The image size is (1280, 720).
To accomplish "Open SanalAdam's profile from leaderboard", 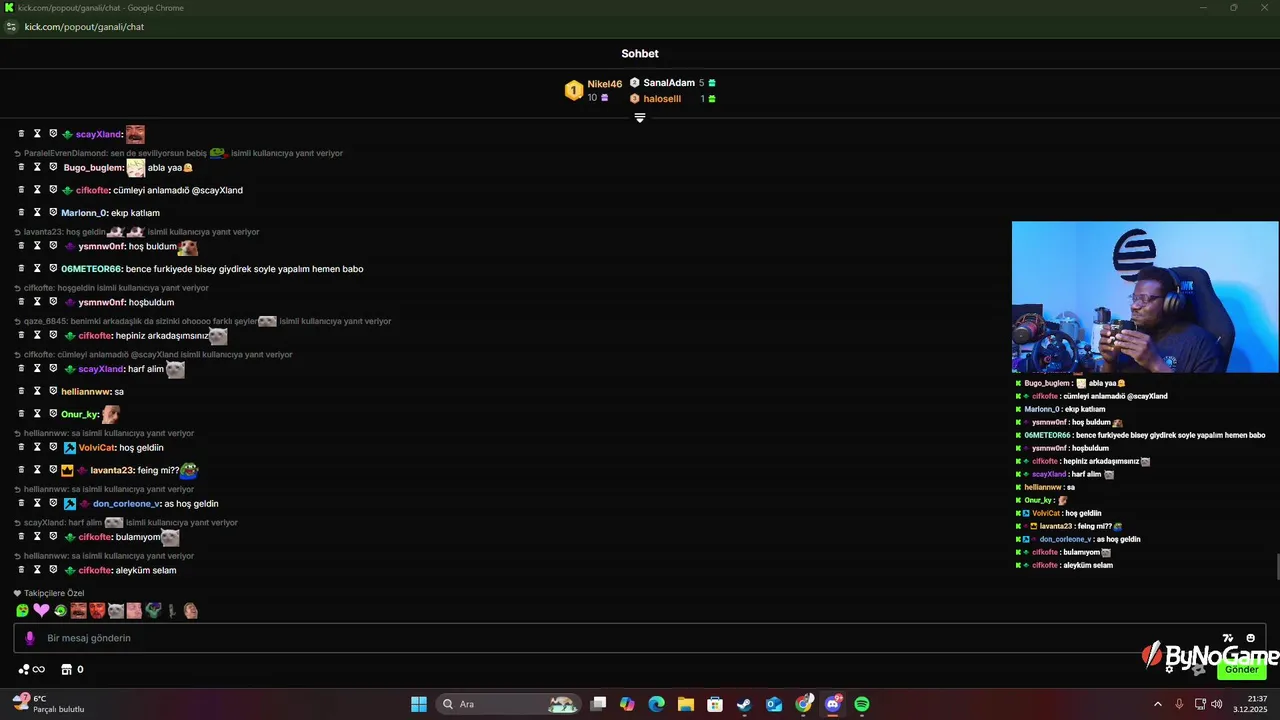I will tap(669, 83).
